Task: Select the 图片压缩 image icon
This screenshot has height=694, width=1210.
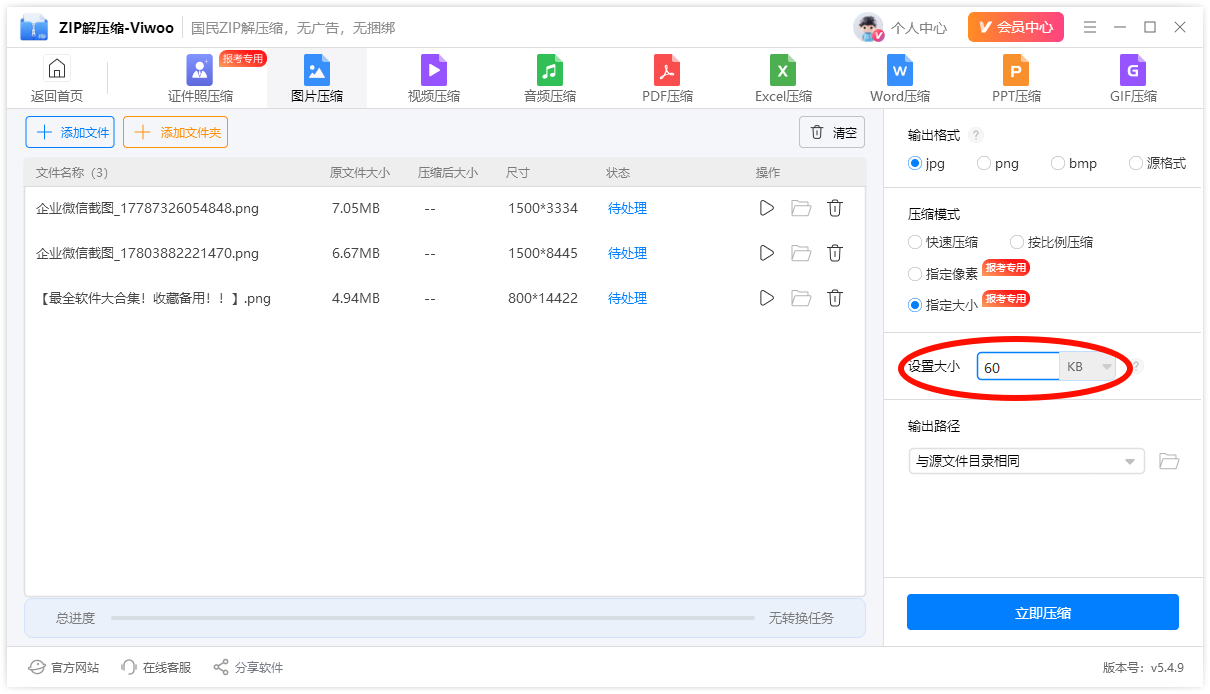Action: click(x=317, y=70)
